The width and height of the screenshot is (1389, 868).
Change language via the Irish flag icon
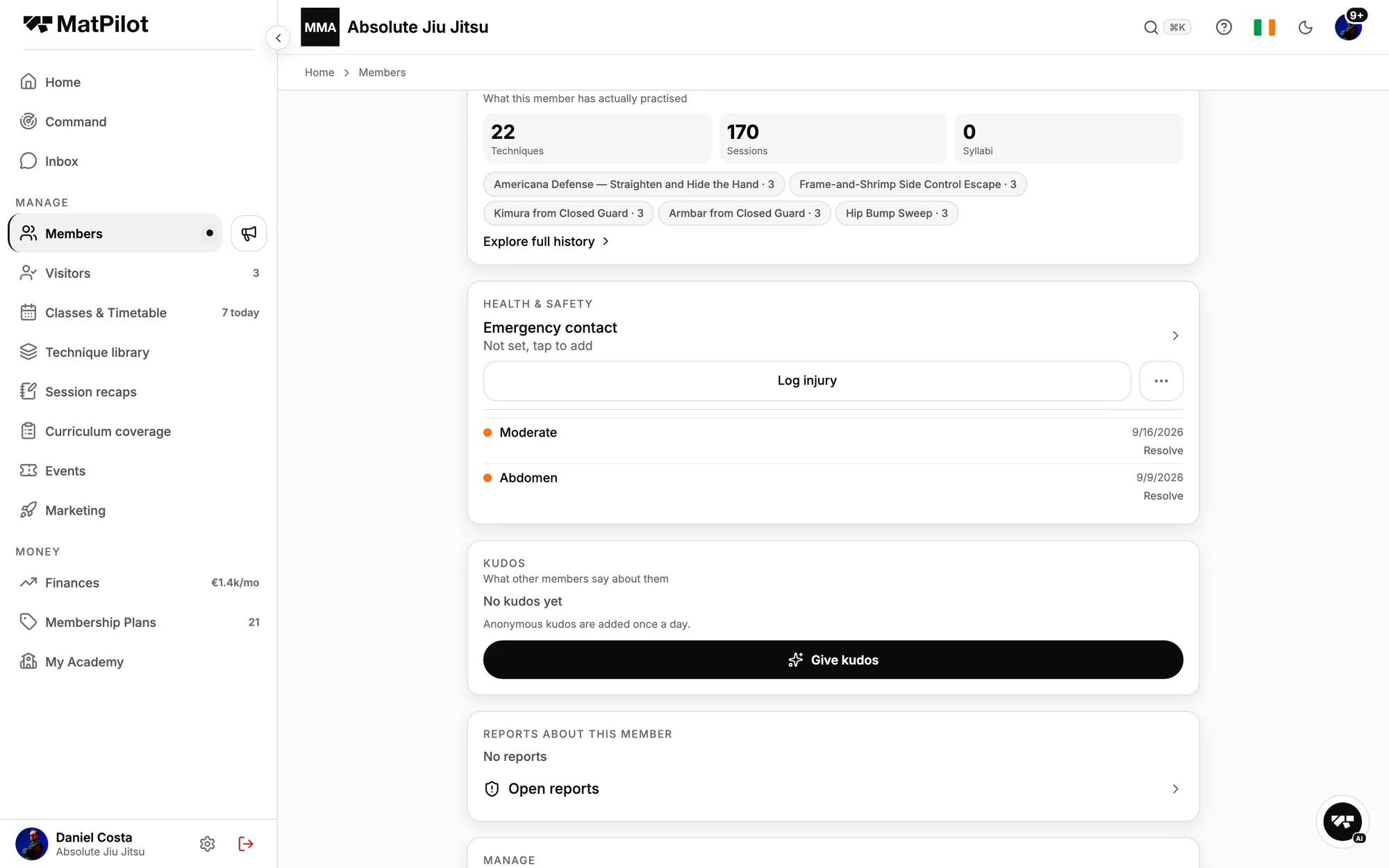click(x=1264, y=27)
